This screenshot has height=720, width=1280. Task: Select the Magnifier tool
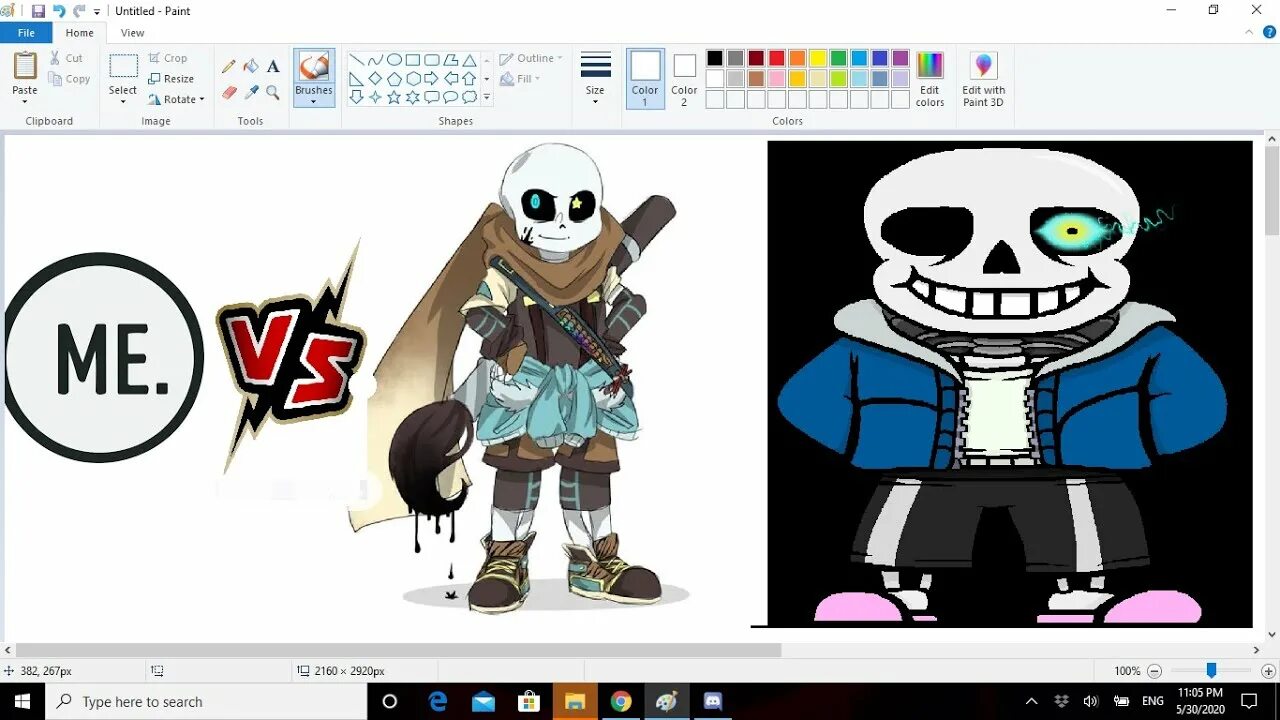coord(273,92)
